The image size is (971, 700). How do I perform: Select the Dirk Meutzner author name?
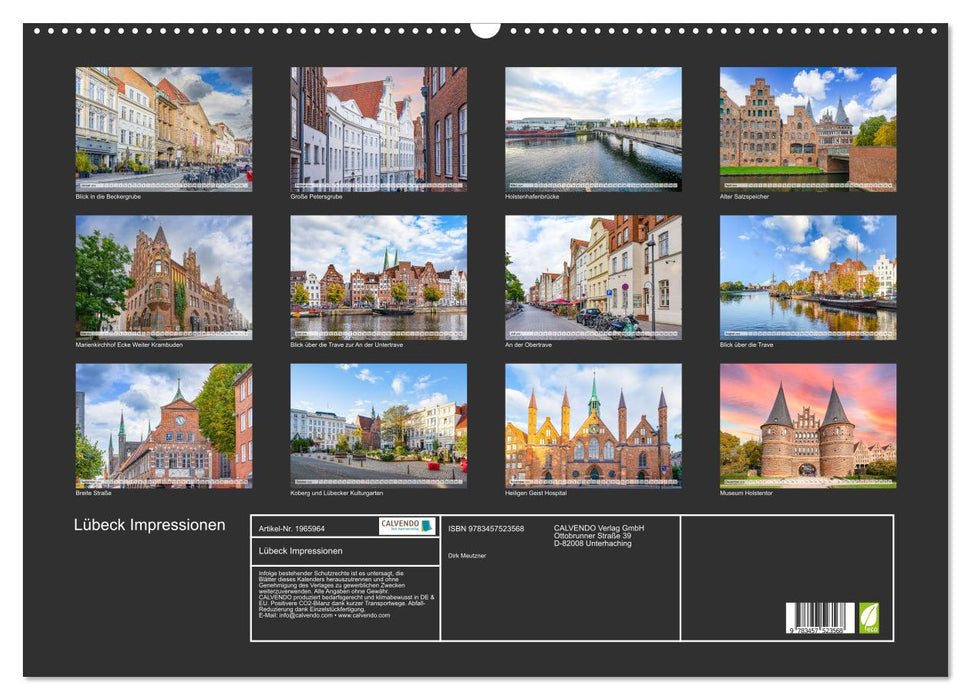click(x=467, y=555)
